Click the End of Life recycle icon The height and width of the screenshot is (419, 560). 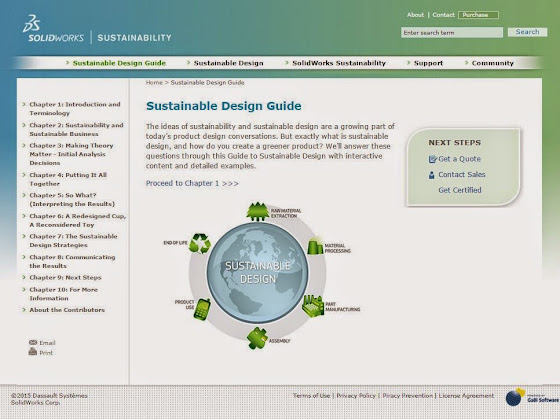pyautogui.click(x=200, y=243)
